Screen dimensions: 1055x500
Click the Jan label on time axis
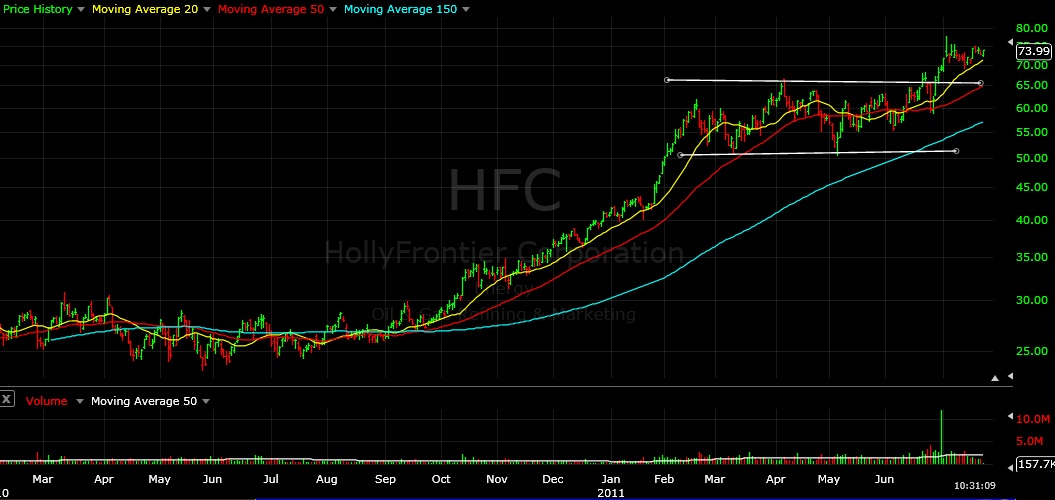tap(610, 480)
